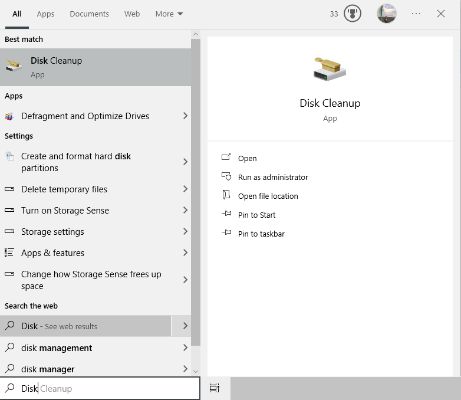Image resolution: width=461 pixels, height=400 pixels.
Task: Expand chevron for Create and format hard disk partitions
Action: [x=185, y=162]
